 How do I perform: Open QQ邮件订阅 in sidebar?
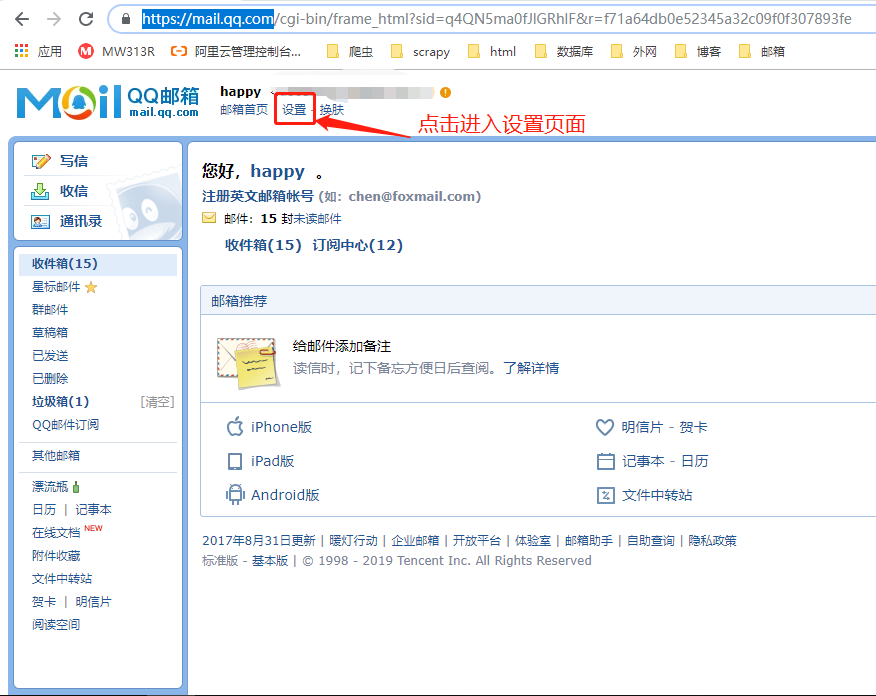(65, 425)
